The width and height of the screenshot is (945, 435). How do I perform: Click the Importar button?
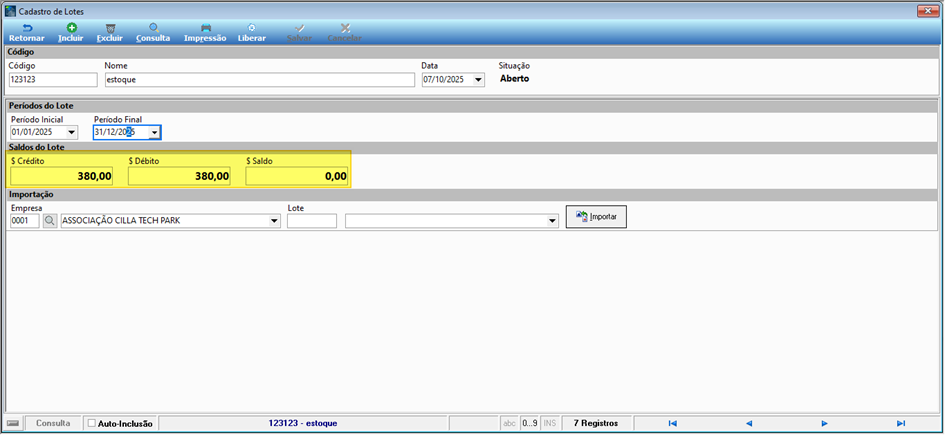tap(596, 216)
